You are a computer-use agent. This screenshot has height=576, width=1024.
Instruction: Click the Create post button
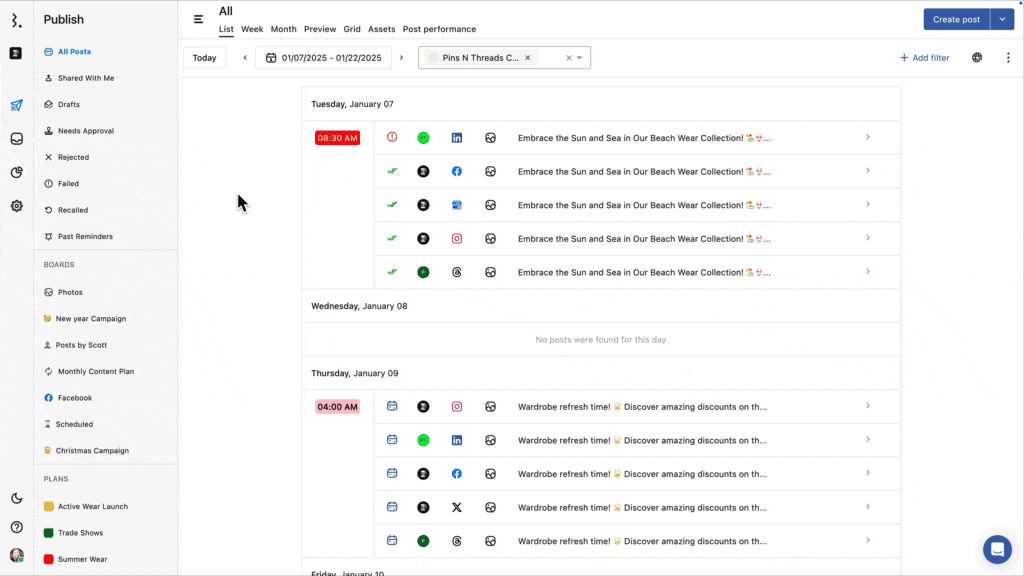click(x=955, y=18)
